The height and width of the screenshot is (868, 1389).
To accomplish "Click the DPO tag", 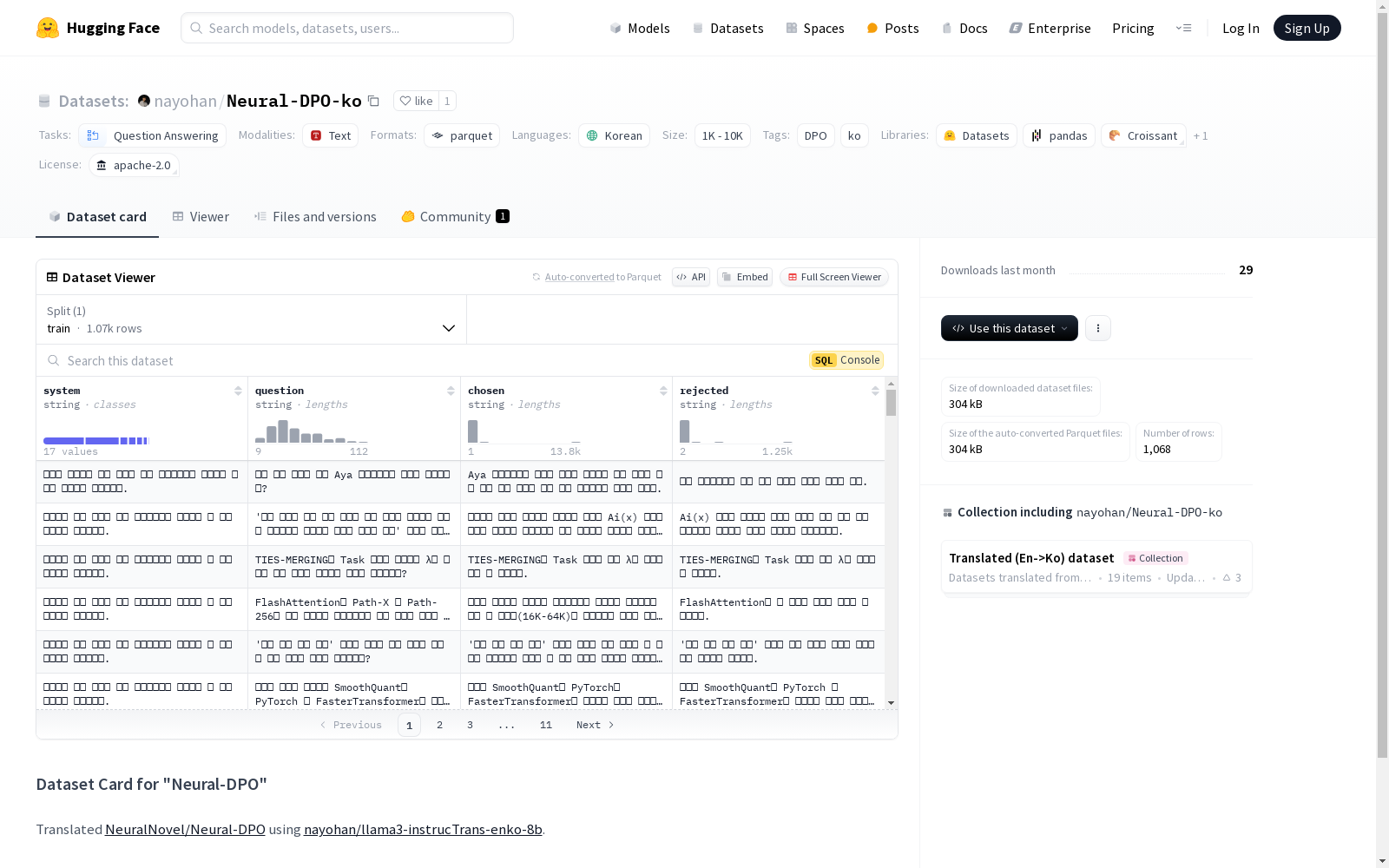I will click(816, 135).
